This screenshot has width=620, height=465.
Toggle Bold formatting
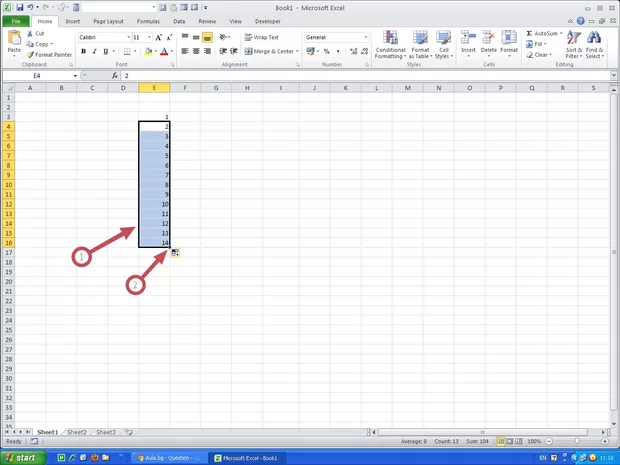(x=83, y=51)
